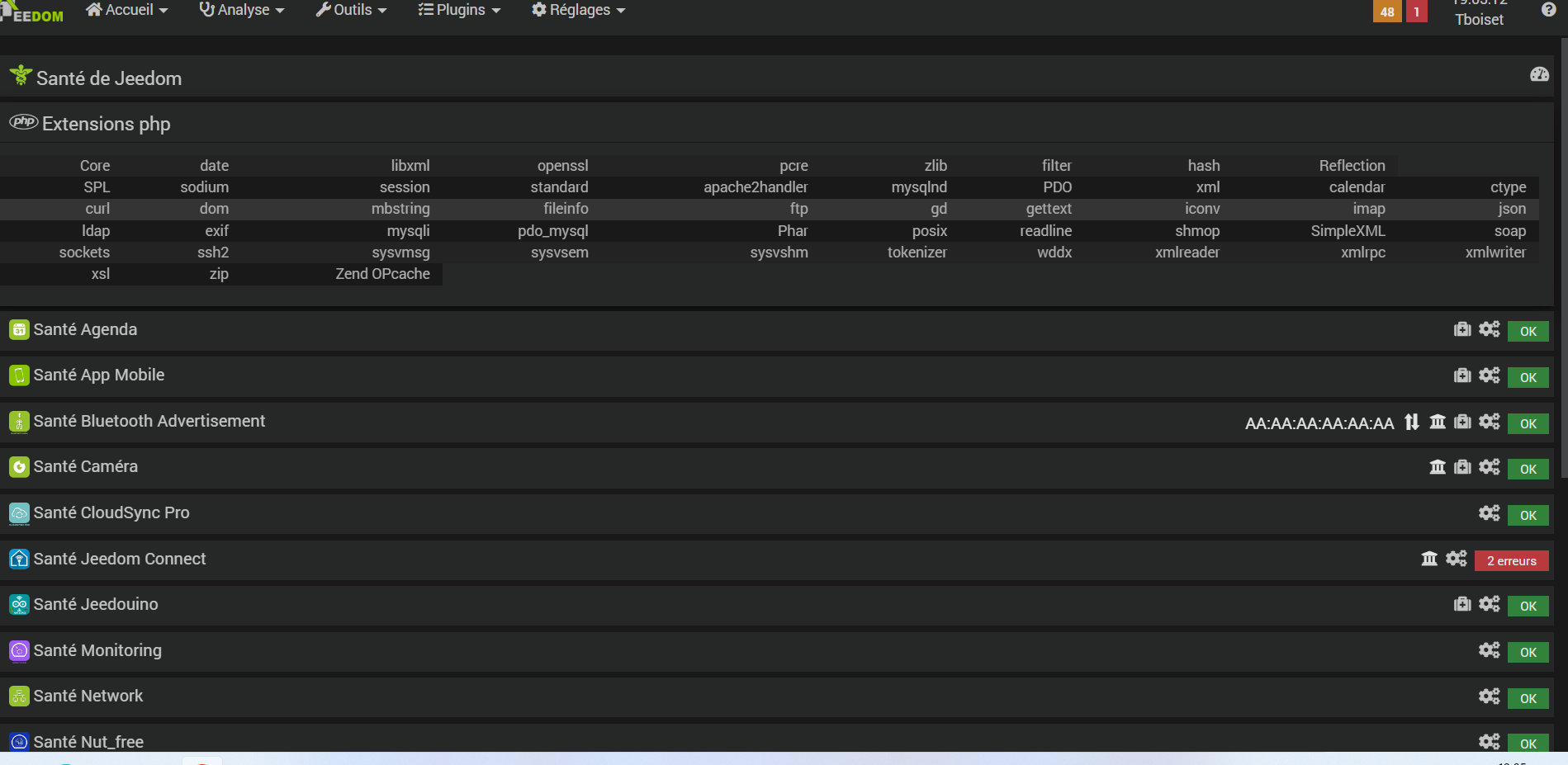Viewport: 1568px width, 765px height.
Task: Expand the Santé Nut_free section
Action: tap(88, 742)
